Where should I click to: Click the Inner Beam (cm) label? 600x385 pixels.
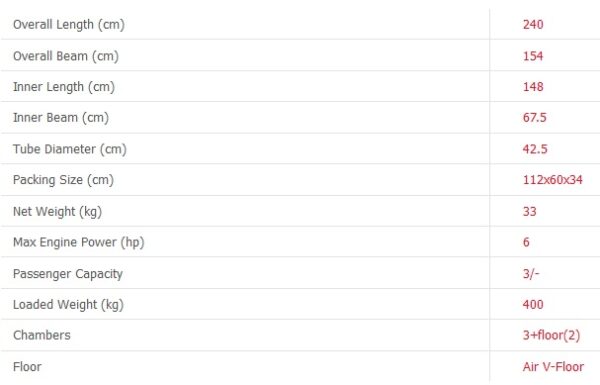(x=61, y=118)
